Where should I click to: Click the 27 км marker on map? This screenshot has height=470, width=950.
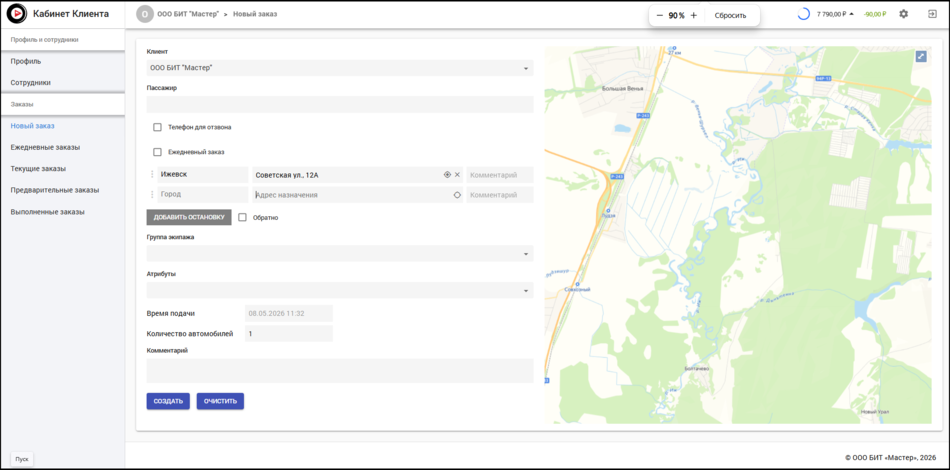[674, 50]
